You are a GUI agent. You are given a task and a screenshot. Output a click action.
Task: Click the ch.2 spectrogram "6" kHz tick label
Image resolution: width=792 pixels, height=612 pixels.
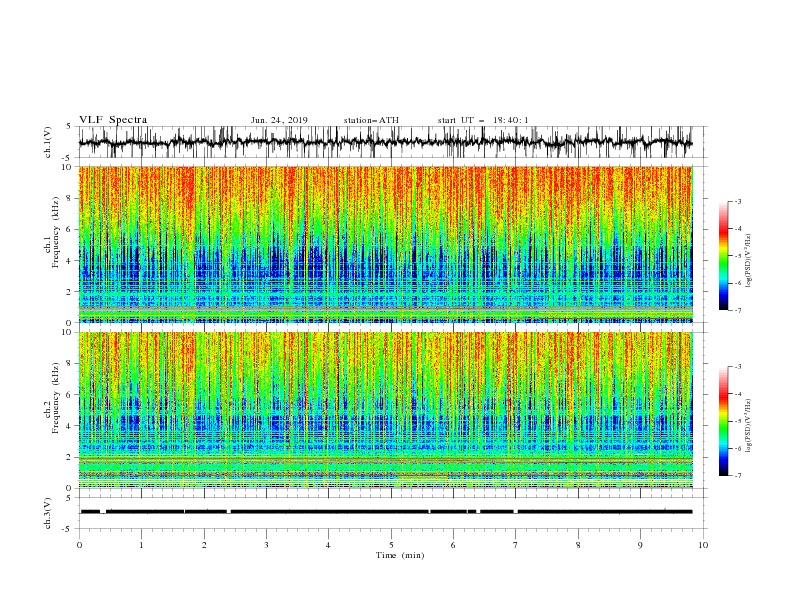click(69, 395)
